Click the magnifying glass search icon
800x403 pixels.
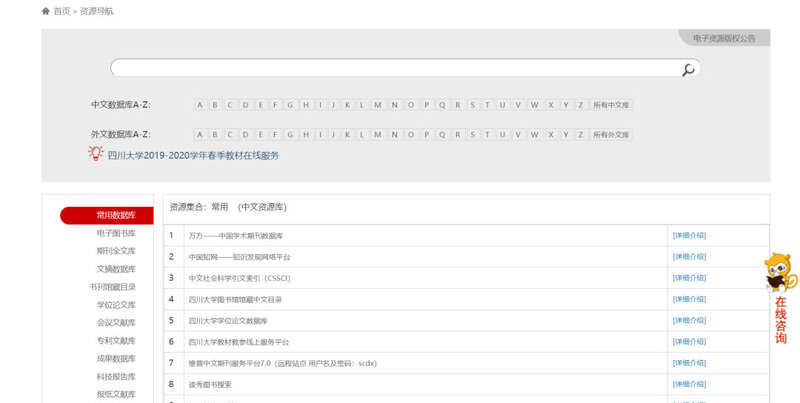(x=688, y=69)
